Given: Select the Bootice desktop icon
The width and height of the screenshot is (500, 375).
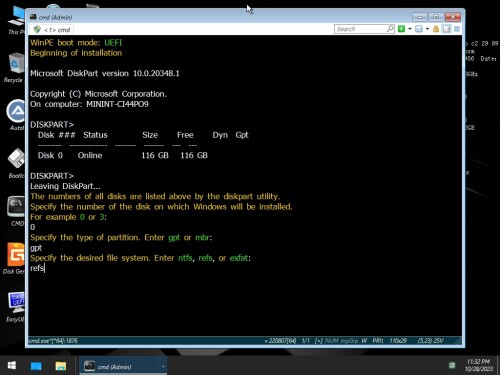Looking at the screenshot, I should tap(16, 163).
